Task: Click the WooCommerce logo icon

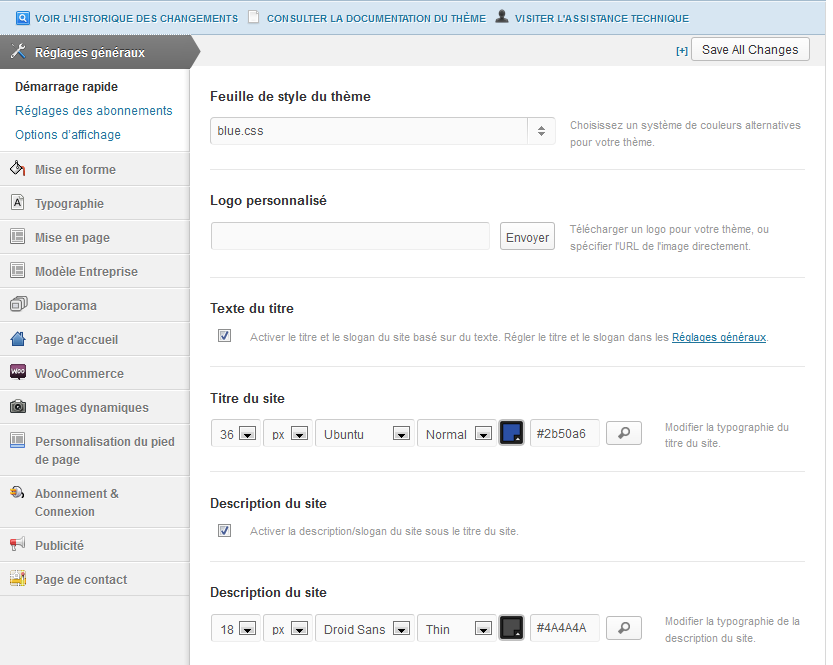Action: (x=17, y=373)
